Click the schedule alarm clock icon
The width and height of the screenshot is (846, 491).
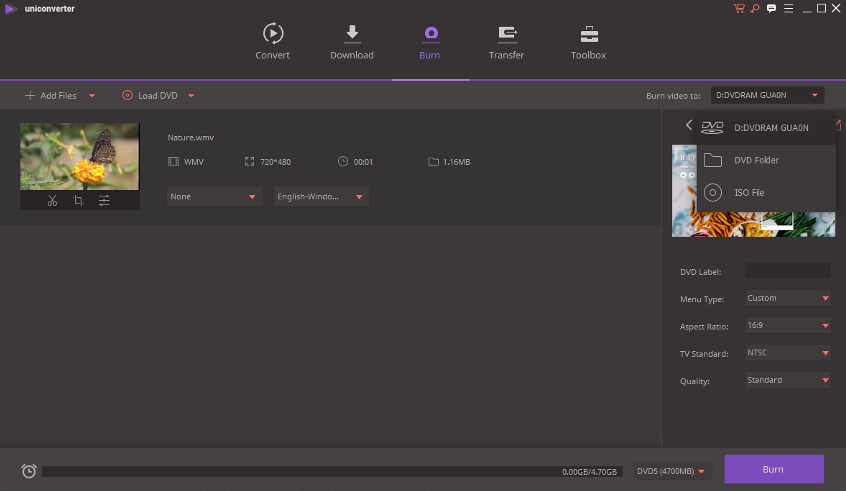coord(29,470)
